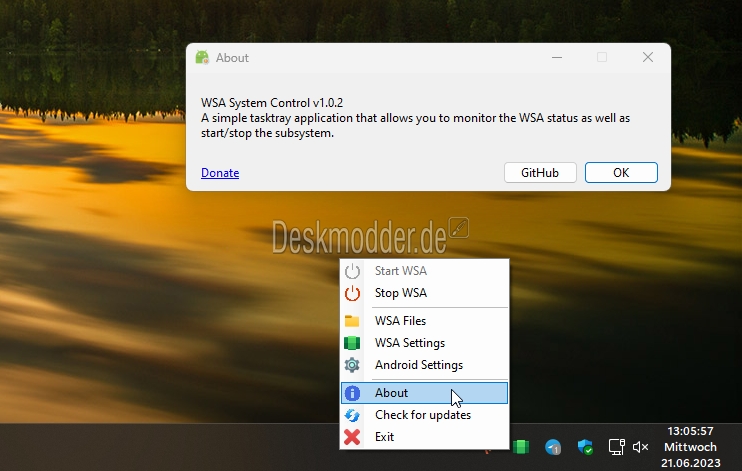Confirm About dialog with OK button

(621, 173)
